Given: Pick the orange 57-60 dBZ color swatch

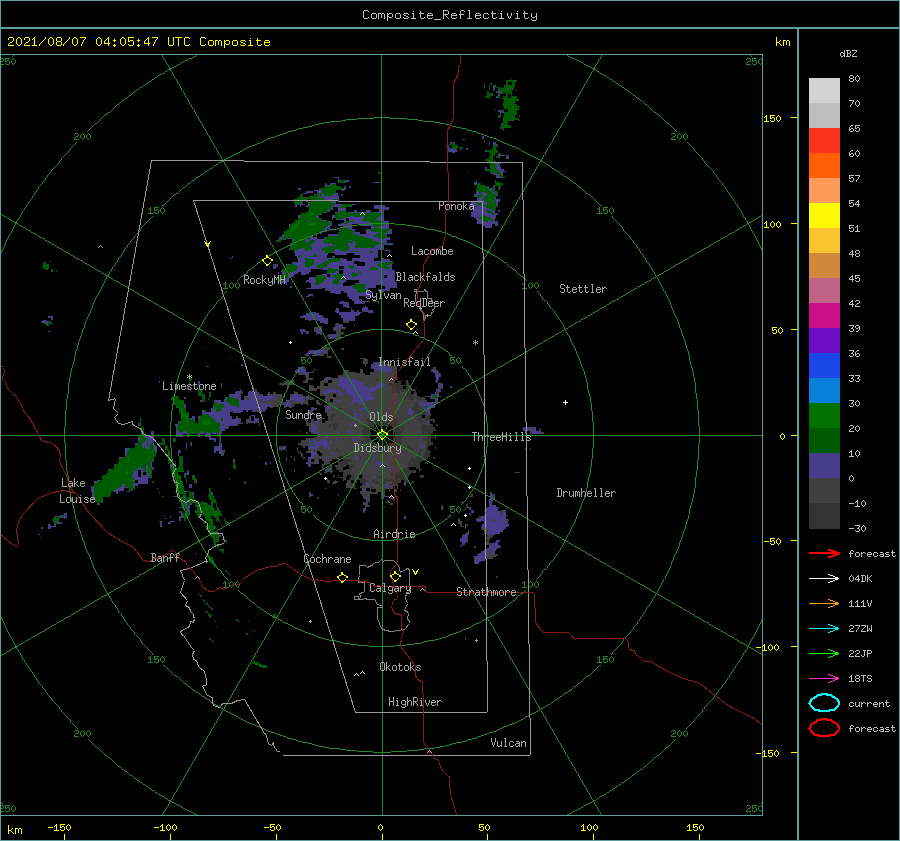Looking at the screenshot, I should [x=824, y=165].
